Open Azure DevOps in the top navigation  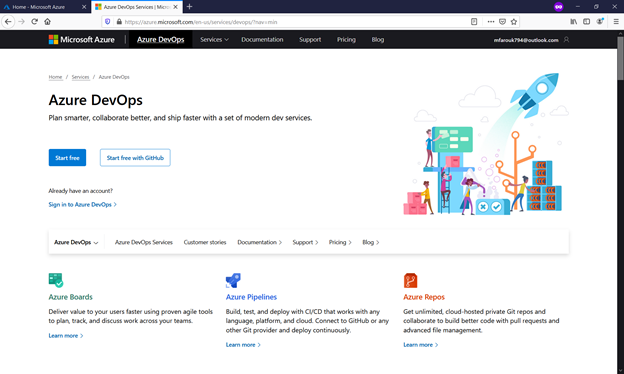tap(160, 39)
